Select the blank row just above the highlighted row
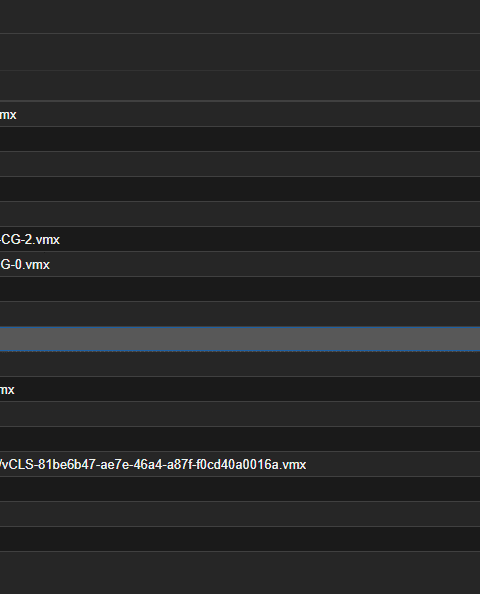 pyautogui.click(x=240, y=314)
